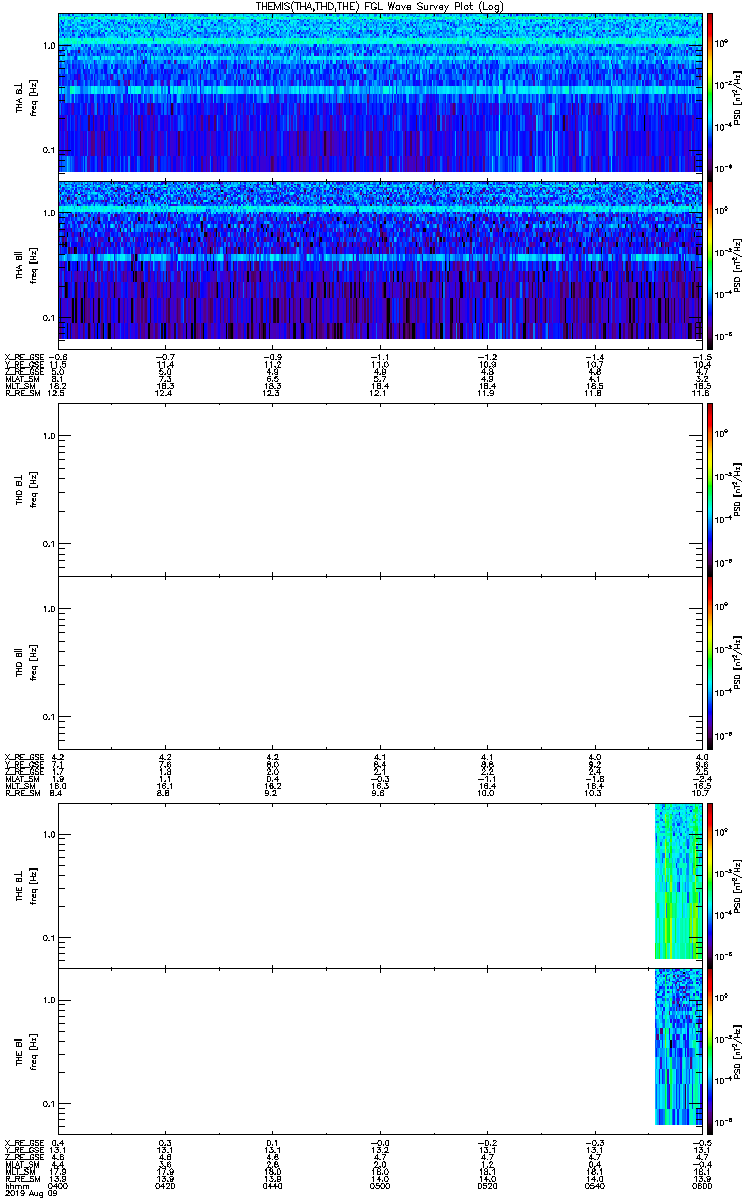The width and height of the screenshot is (750, 1200).
Task: Click the THE B-perpendicular data segment
Action: coord(678,882)
